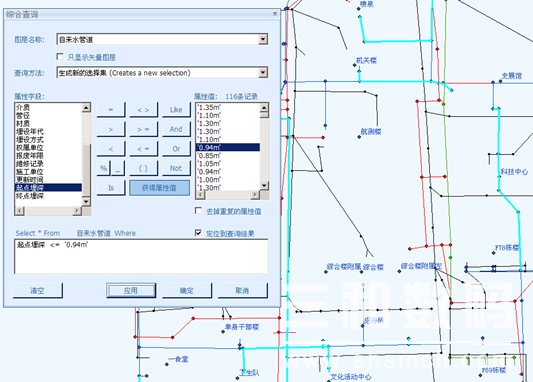Click inside the Where clause text box
The width and height of the screenshot is (533, 382).
[141, 256]
